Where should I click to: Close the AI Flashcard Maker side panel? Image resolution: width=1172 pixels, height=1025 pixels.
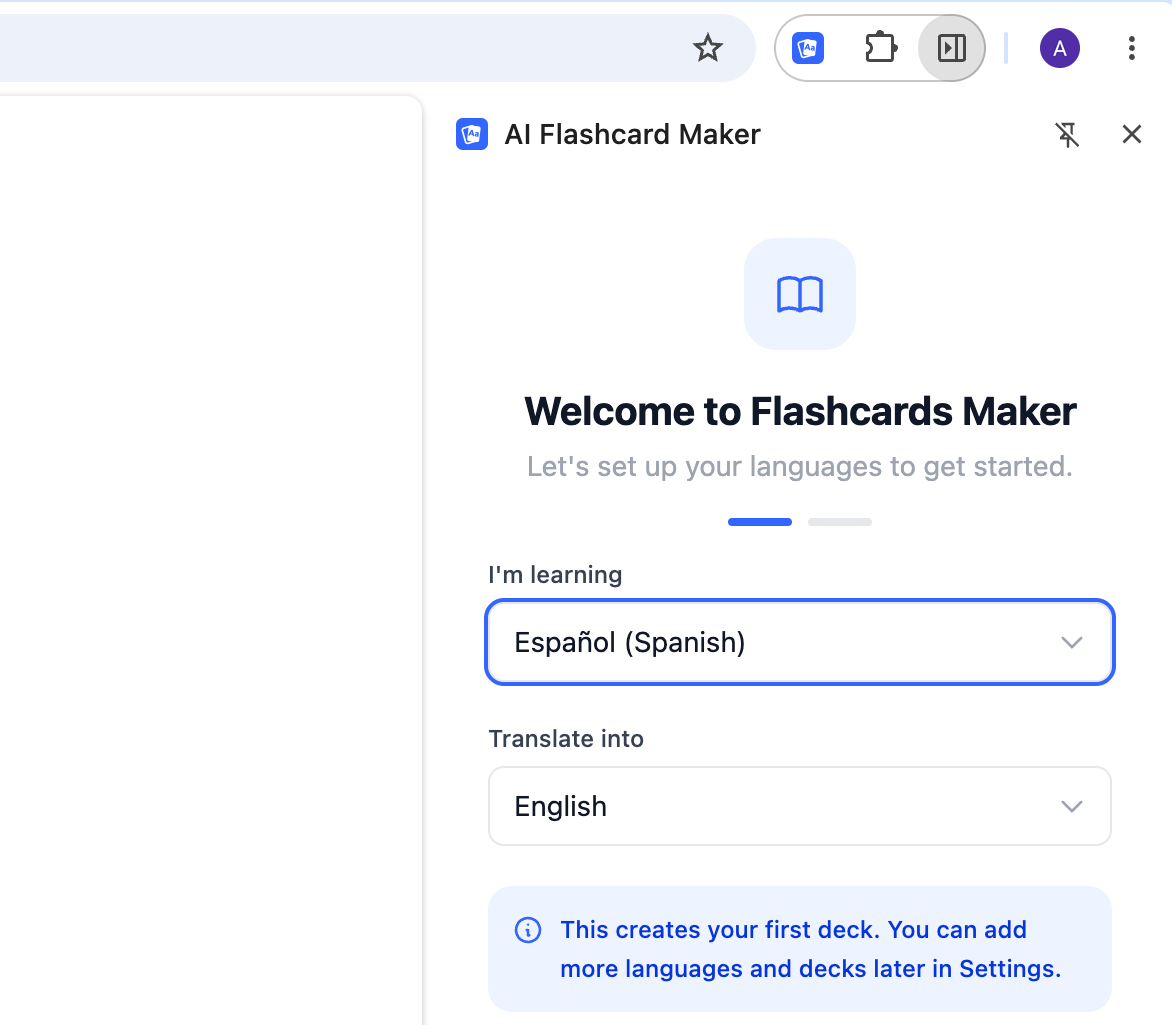1132,135
